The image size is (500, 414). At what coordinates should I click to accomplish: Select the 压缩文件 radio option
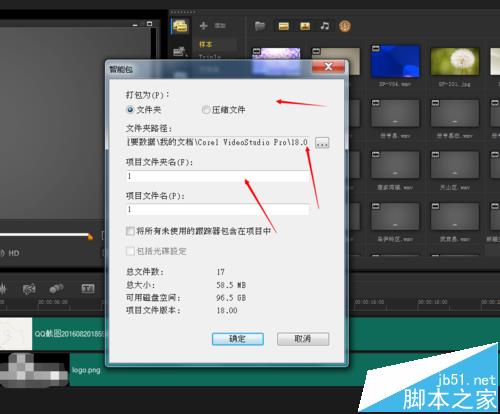(x=224, y=110)
